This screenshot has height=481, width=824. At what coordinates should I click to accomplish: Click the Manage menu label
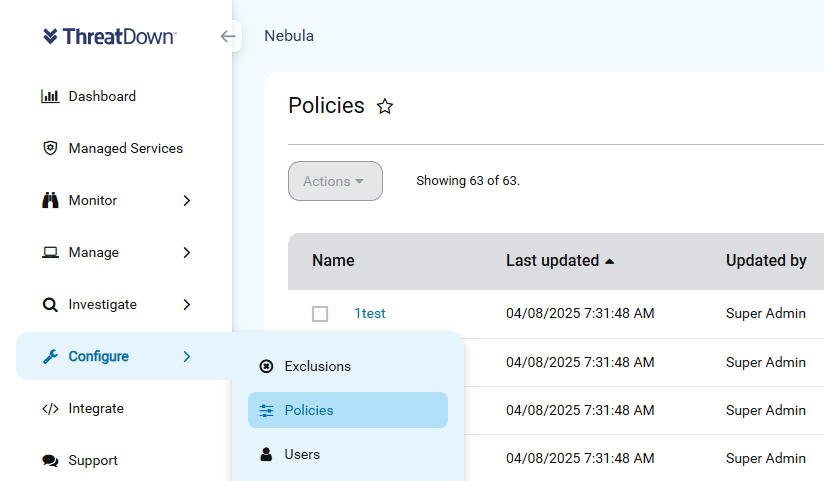point(94,252)
